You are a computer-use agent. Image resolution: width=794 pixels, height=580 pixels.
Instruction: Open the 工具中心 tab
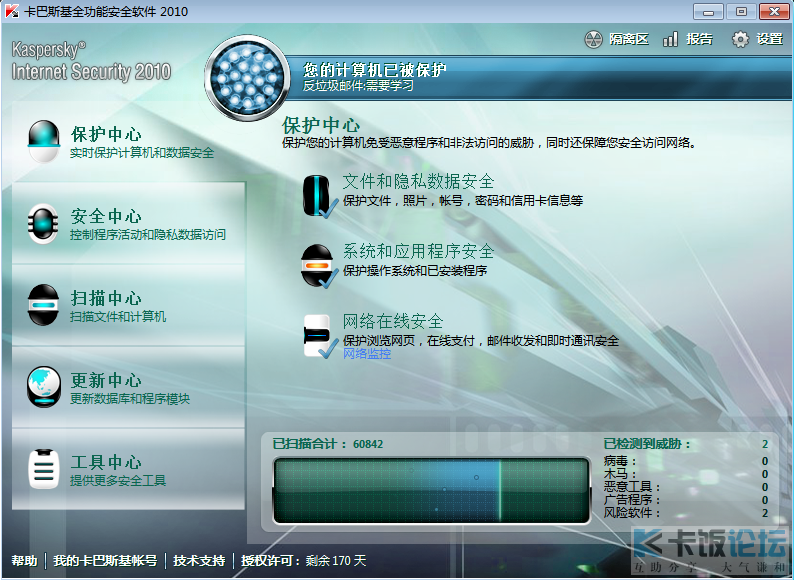[129, 470]
